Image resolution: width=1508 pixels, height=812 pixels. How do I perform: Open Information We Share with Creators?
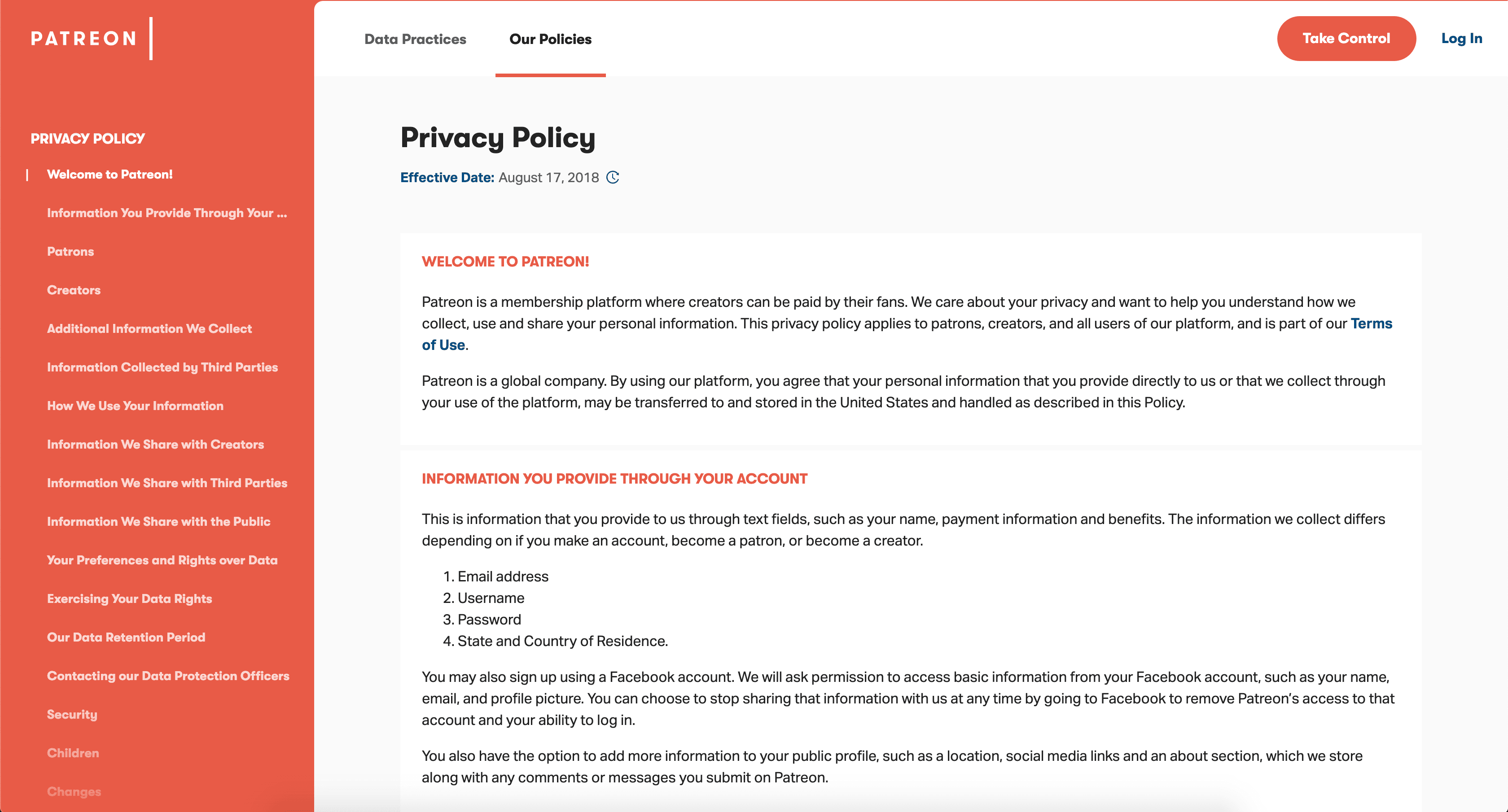pos(155,445)
